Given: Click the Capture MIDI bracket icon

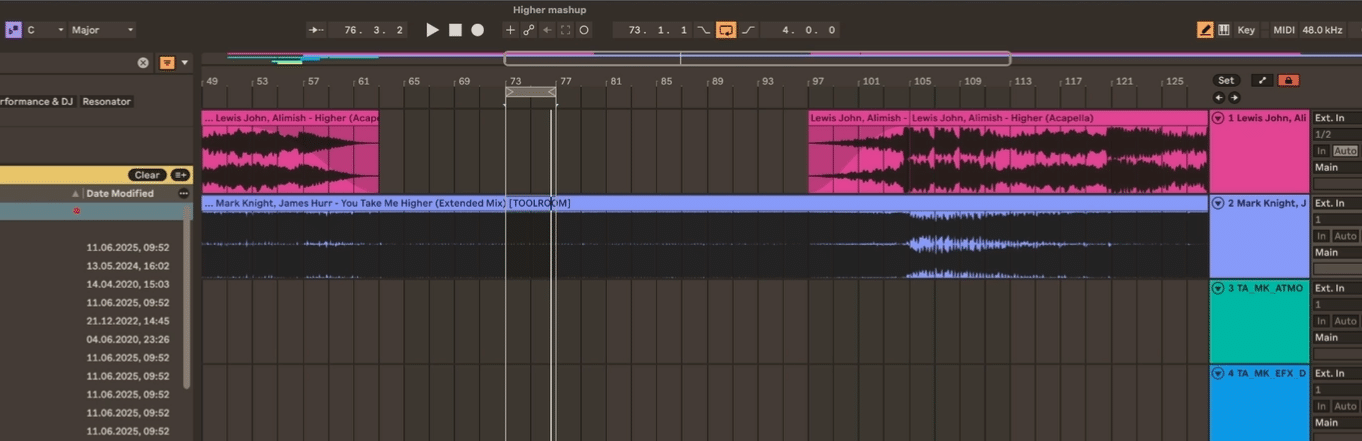Looking at the screenshot, I should tap(565, 30).
